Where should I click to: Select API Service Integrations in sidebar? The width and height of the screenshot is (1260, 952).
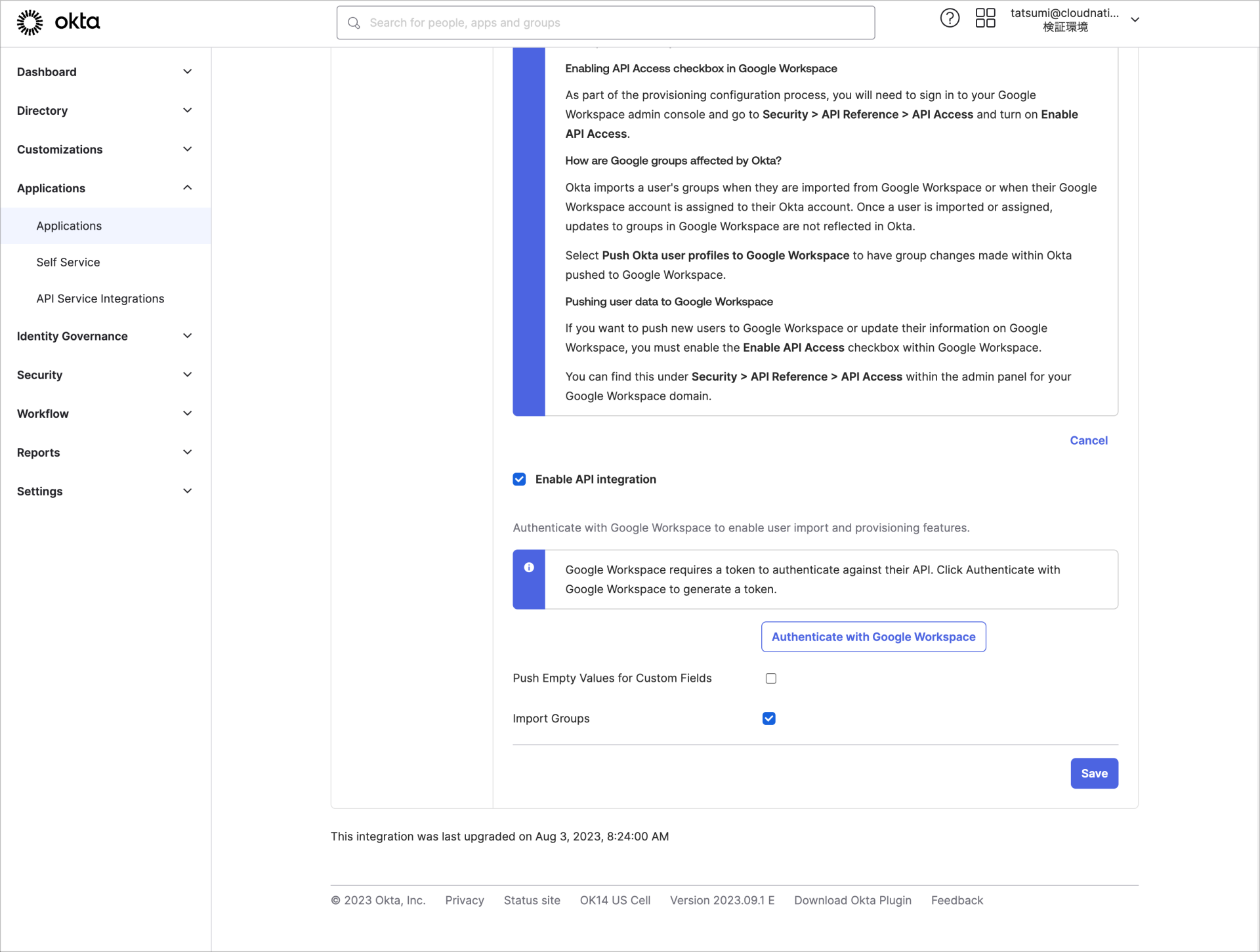coord(100,299)
